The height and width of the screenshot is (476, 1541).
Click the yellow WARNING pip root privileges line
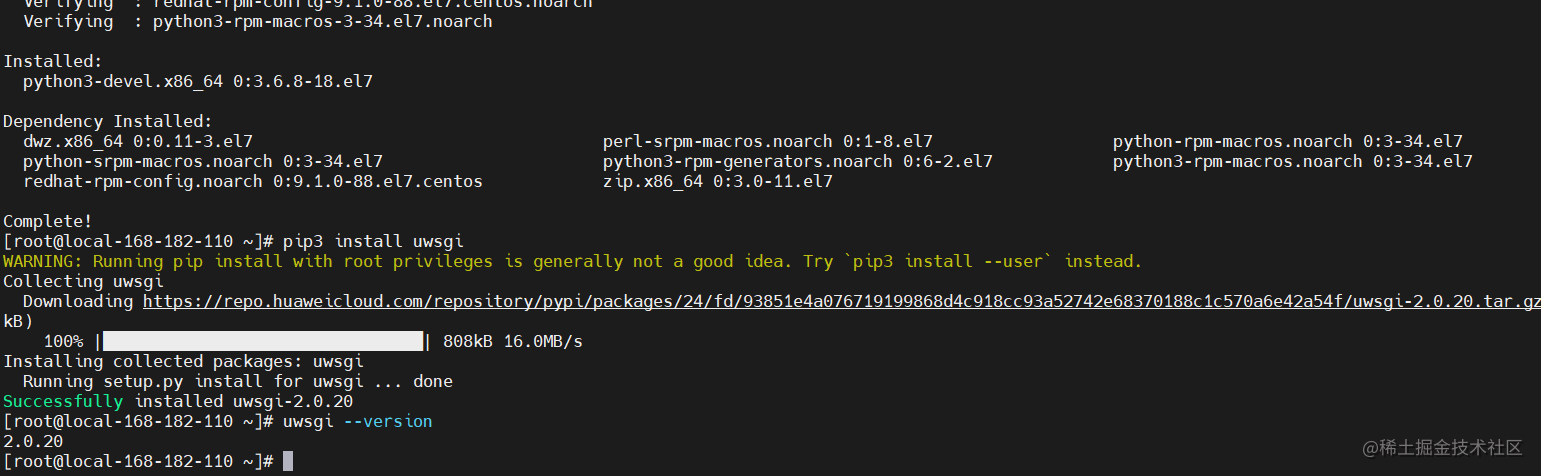pyautogui.click(x=572, y=261)
